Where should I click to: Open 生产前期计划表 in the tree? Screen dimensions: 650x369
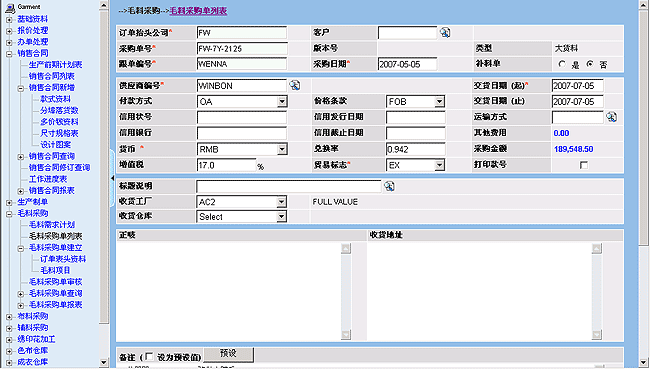56,65
